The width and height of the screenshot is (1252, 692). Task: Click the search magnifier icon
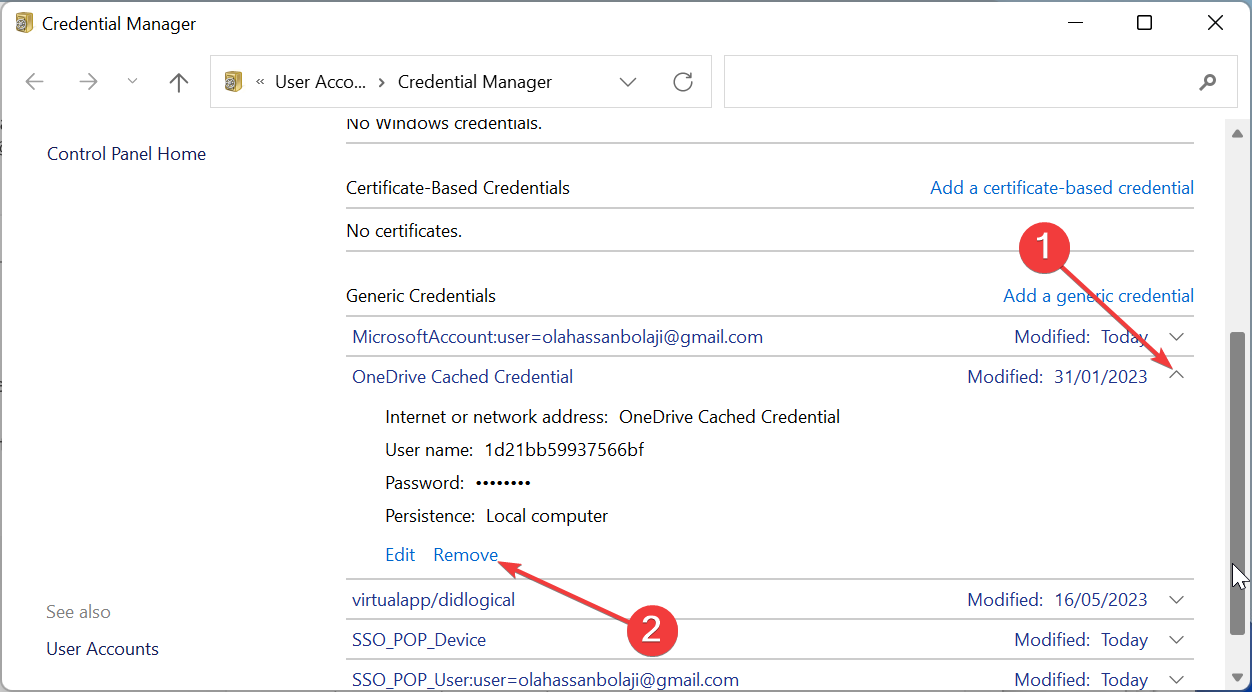click(x=1208, y=82)
